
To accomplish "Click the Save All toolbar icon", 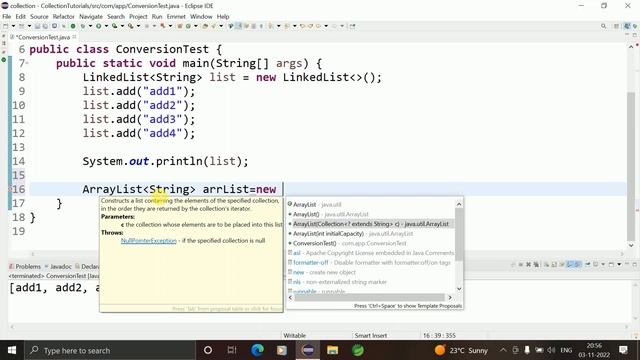I will [x=45, y=26].
